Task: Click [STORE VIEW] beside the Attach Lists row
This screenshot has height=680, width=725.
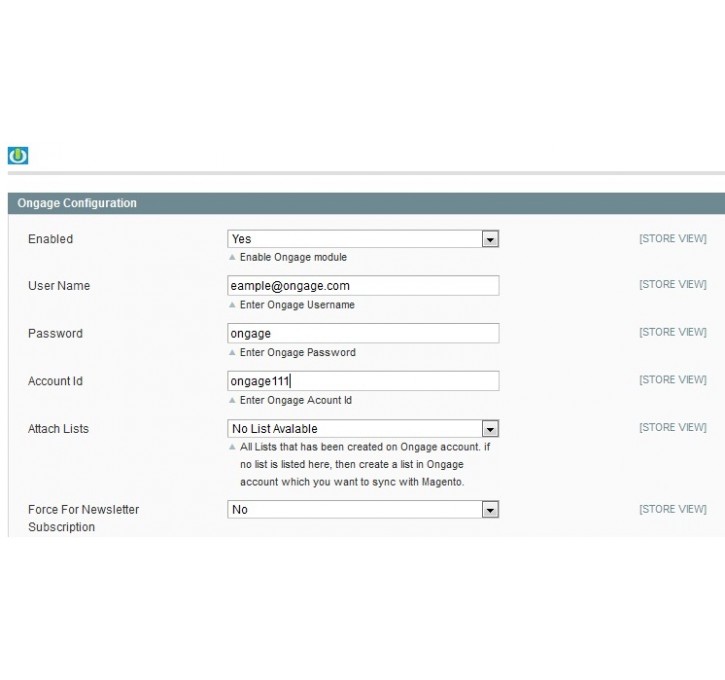Action: coord(673,427)
